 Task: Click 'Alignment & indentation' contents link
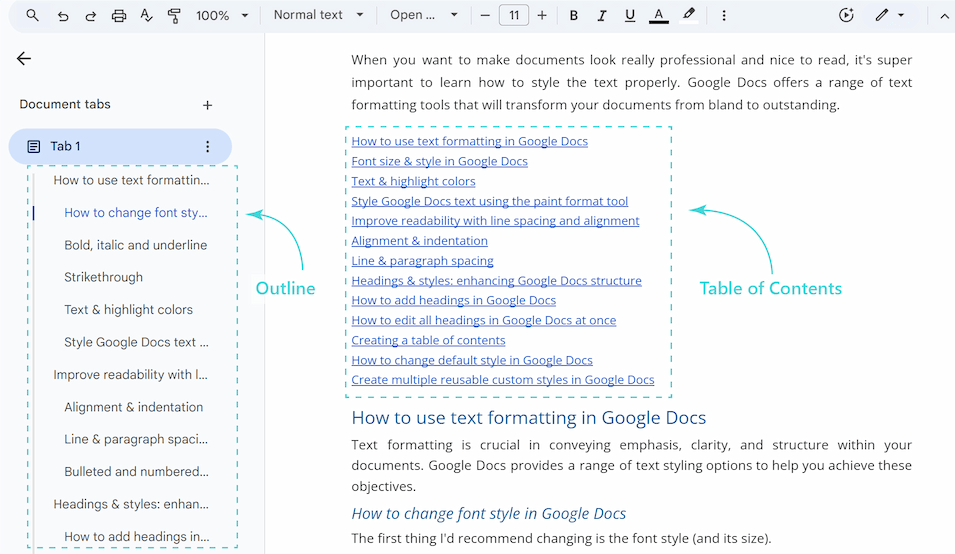click(420, 240)
